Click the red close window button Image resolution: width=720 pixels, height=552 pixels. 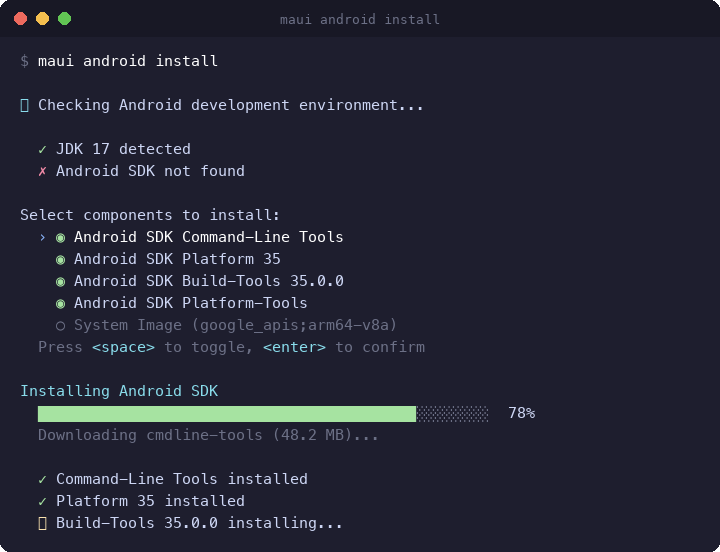[x=21, y=19]
